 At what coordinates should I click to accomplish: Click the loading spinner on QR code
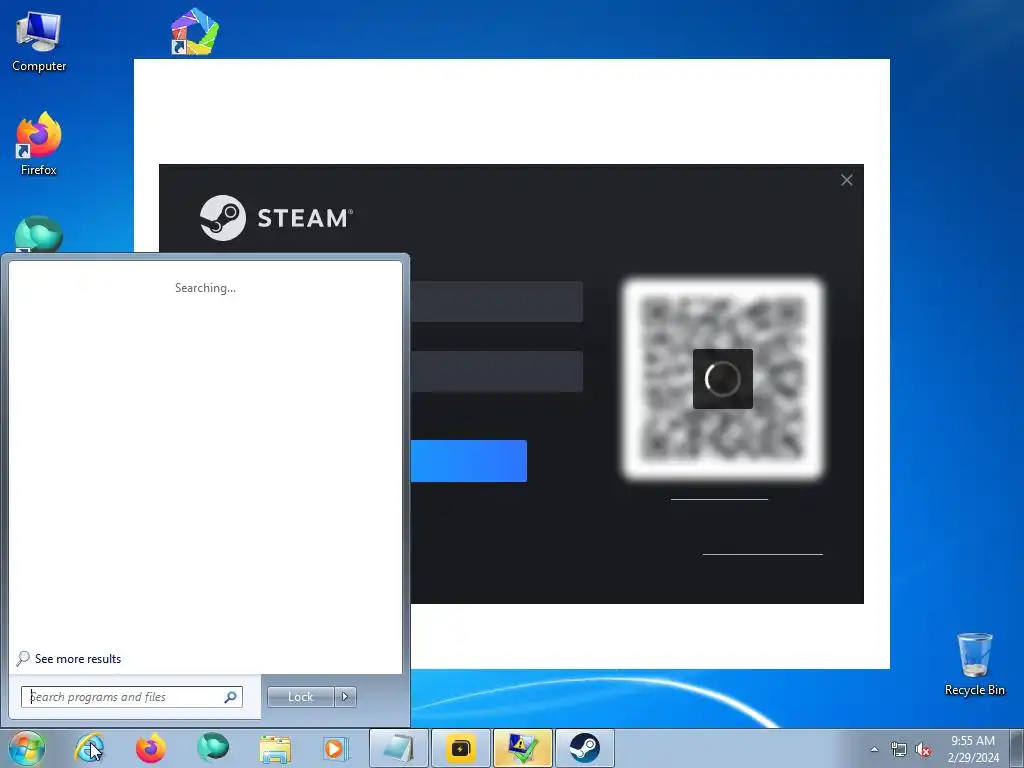(722, 379)
